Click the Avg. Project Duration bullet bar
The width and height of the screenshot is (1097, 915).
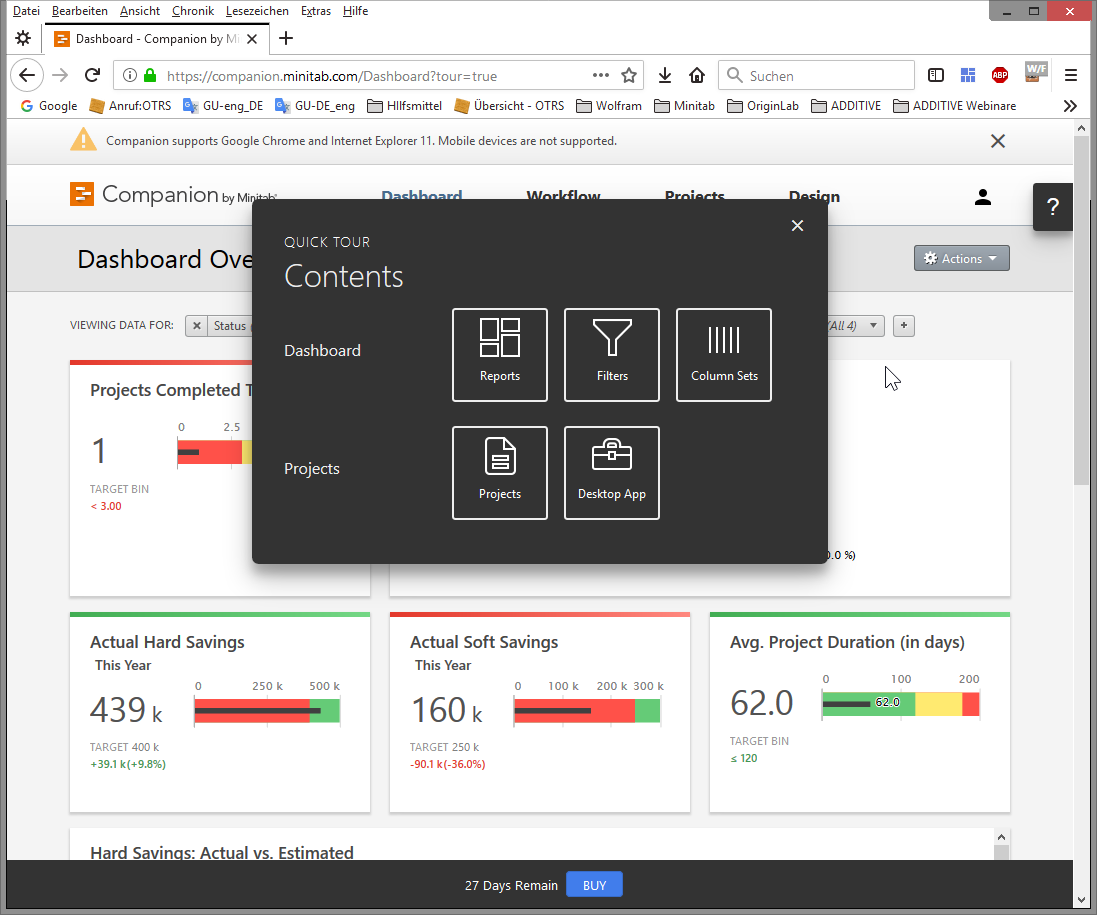pyautogui.click(x=901, y=704)
